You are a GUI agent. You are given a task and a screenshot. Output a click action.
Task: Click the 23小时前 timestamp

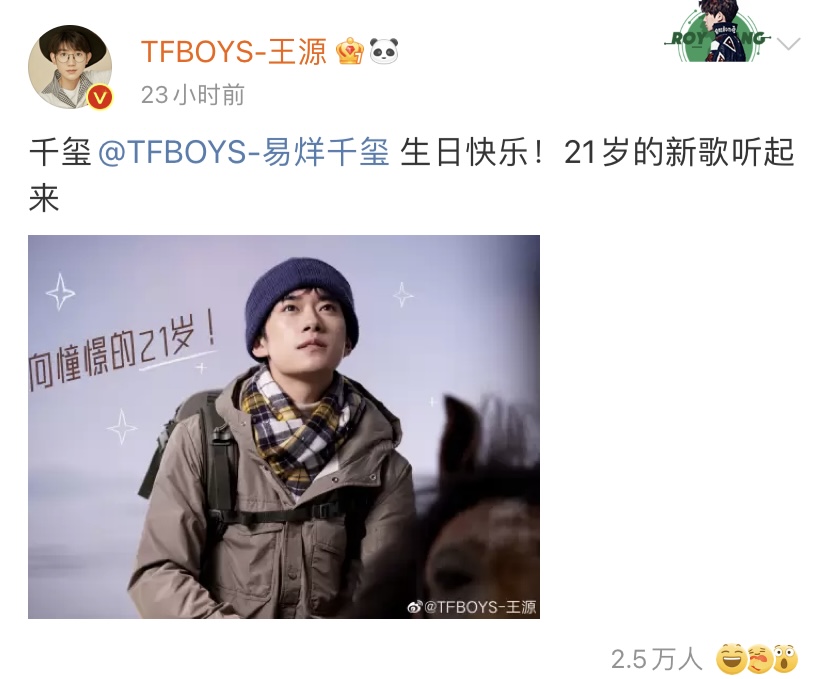pyautogui.click(x=193, y=95)
